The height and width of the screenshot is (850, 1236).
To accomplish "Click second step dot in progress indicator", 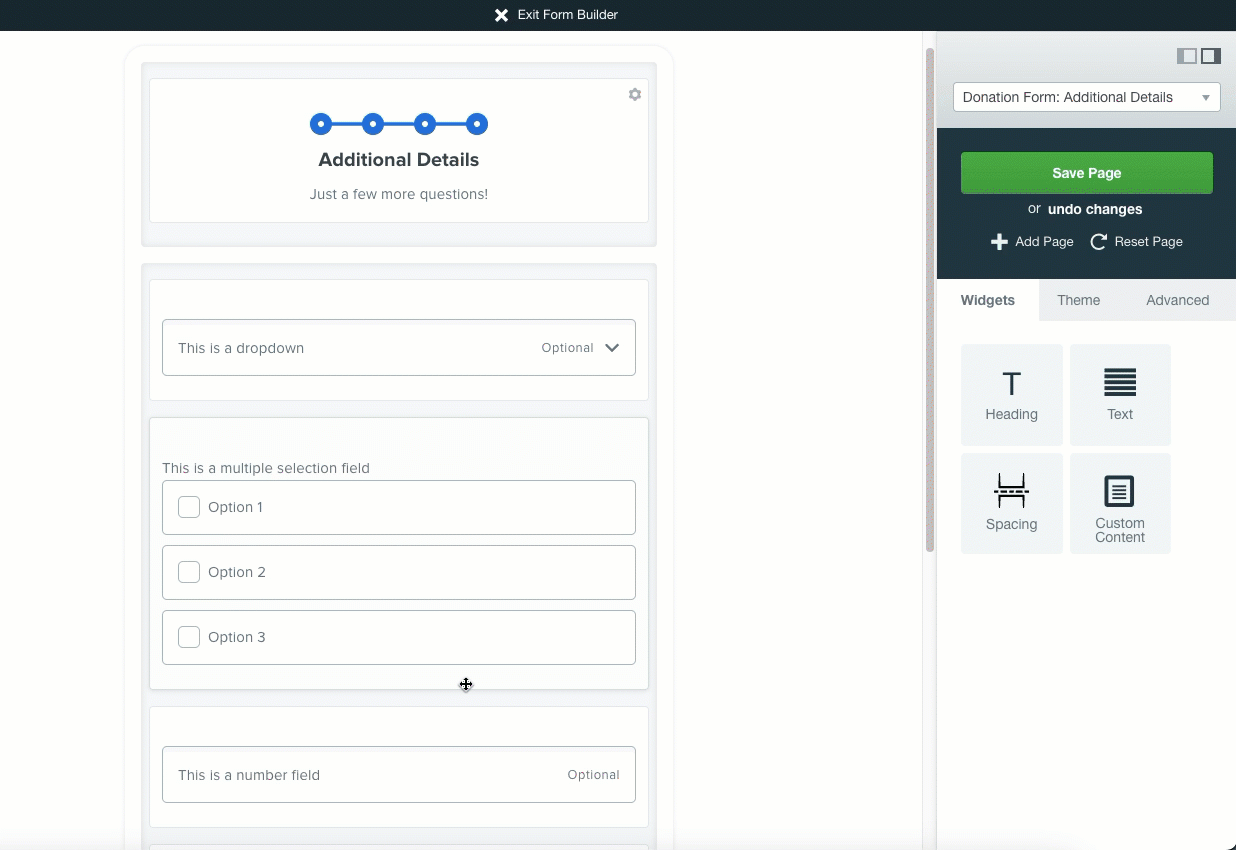I will coord(373,124).
